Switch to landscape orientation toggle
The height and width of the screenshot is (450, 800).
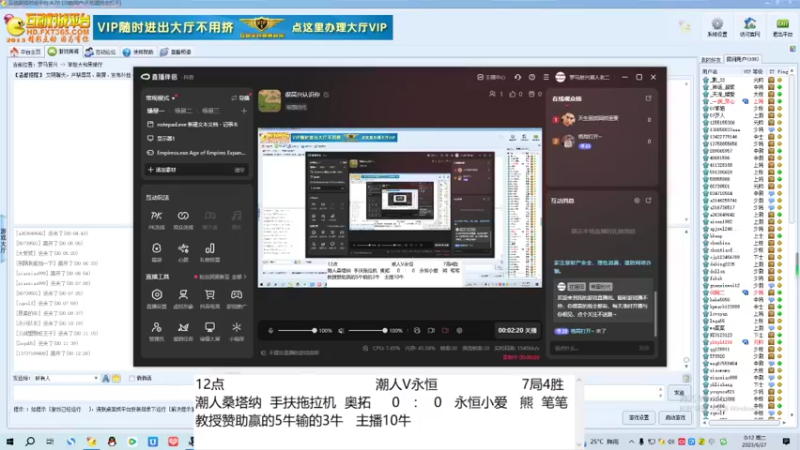tap(240, 98)
